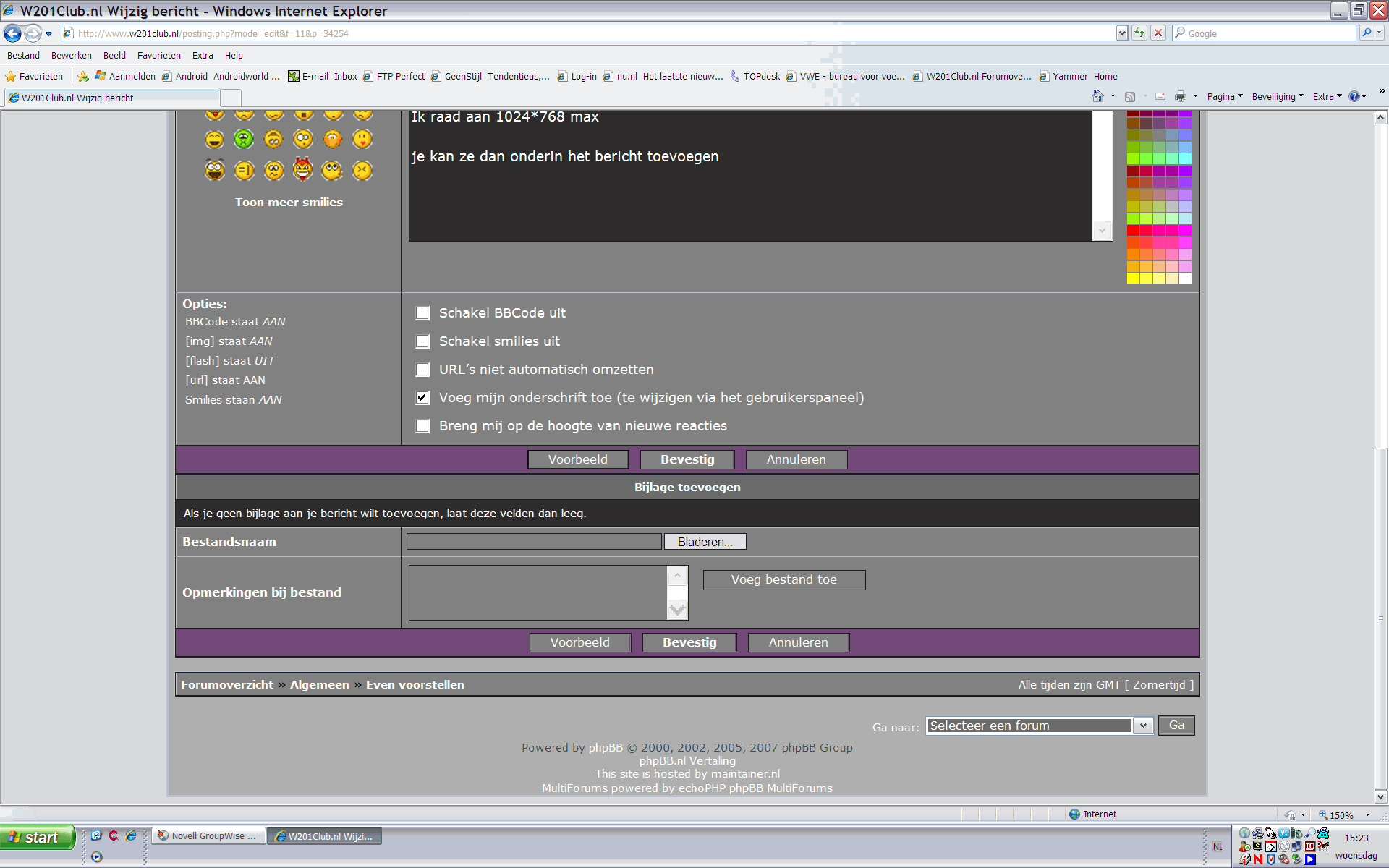Click the printer icon in toolbar

pos(1181,96)
